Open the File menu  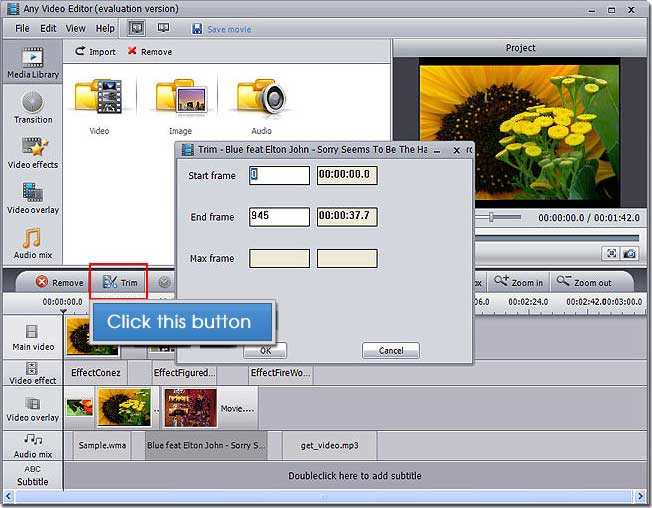pos(22,29)
